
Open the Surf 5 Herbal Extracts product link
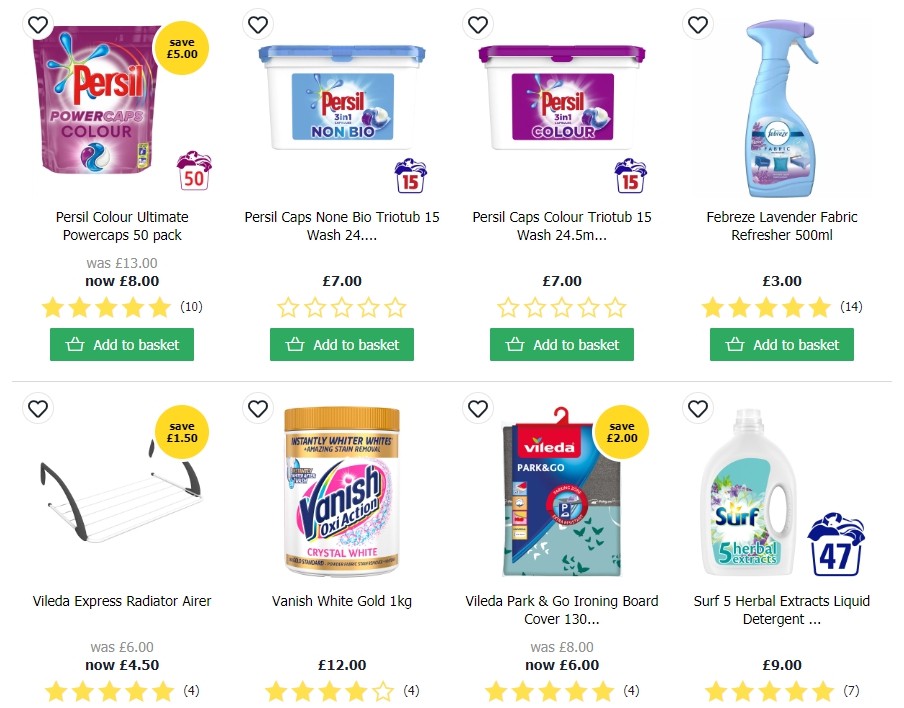[x=782, y=610]
